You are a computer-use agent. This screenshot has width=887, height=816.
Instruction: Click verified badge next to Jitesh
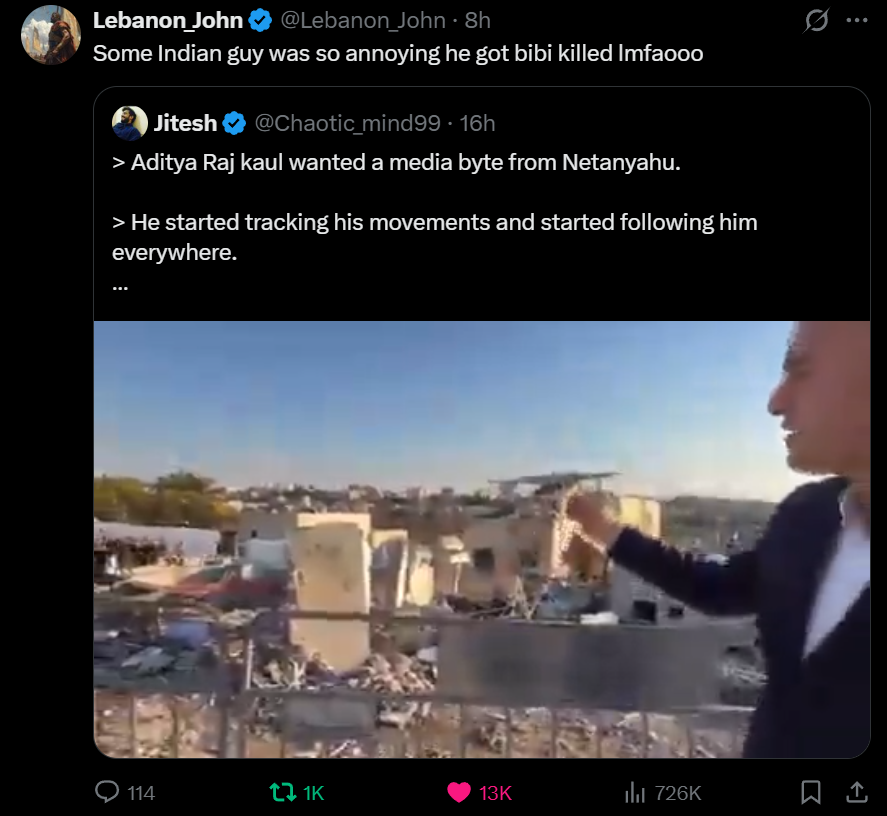point(235,123)
